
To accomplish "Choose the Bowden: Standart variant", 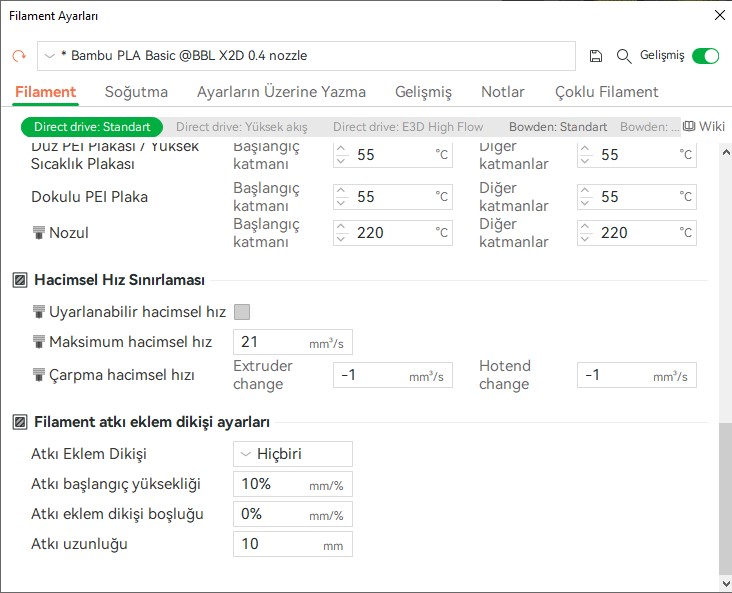I will pos(558,127).
